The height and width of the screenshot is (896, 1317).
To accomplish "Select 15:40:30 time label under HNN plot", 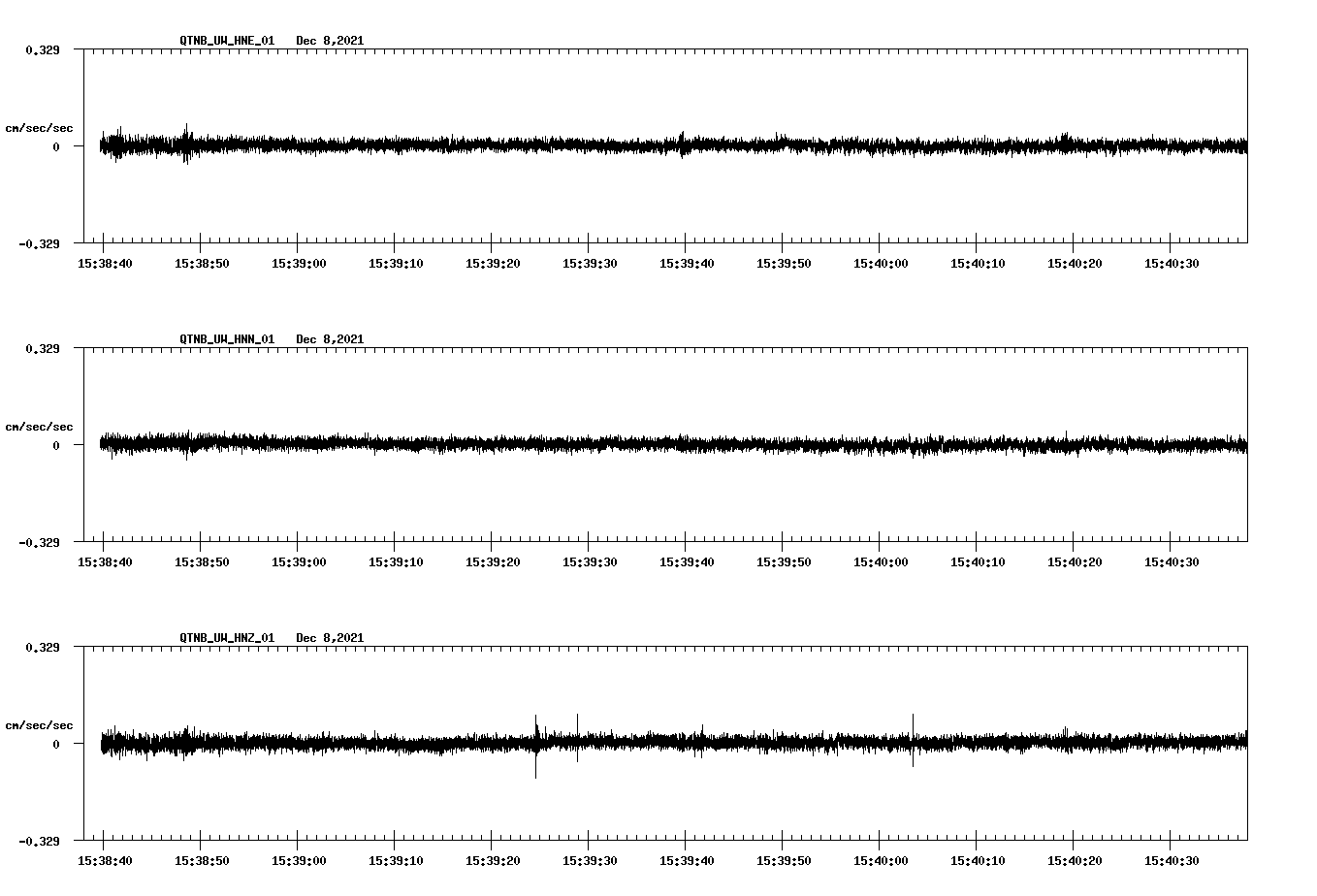I will (1172, 562).
